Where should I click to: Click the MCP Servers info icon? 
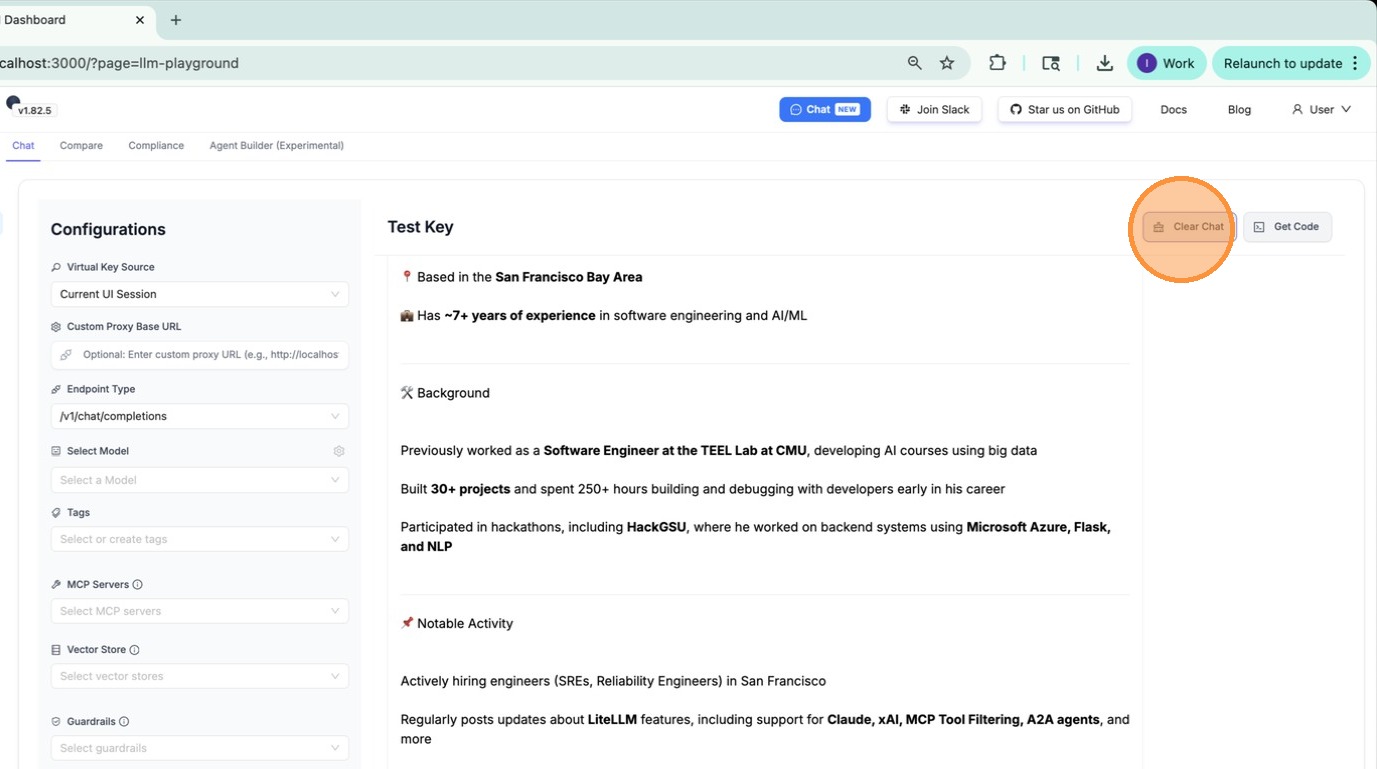(x=138, y=585)
